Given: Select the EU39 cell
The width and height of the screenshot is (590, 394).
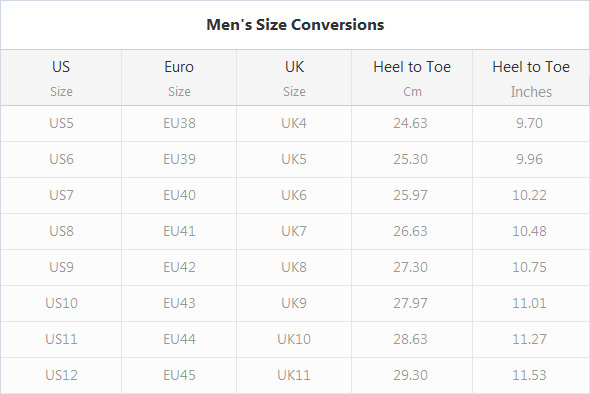Looking at the screenshot, I should 179,159.
